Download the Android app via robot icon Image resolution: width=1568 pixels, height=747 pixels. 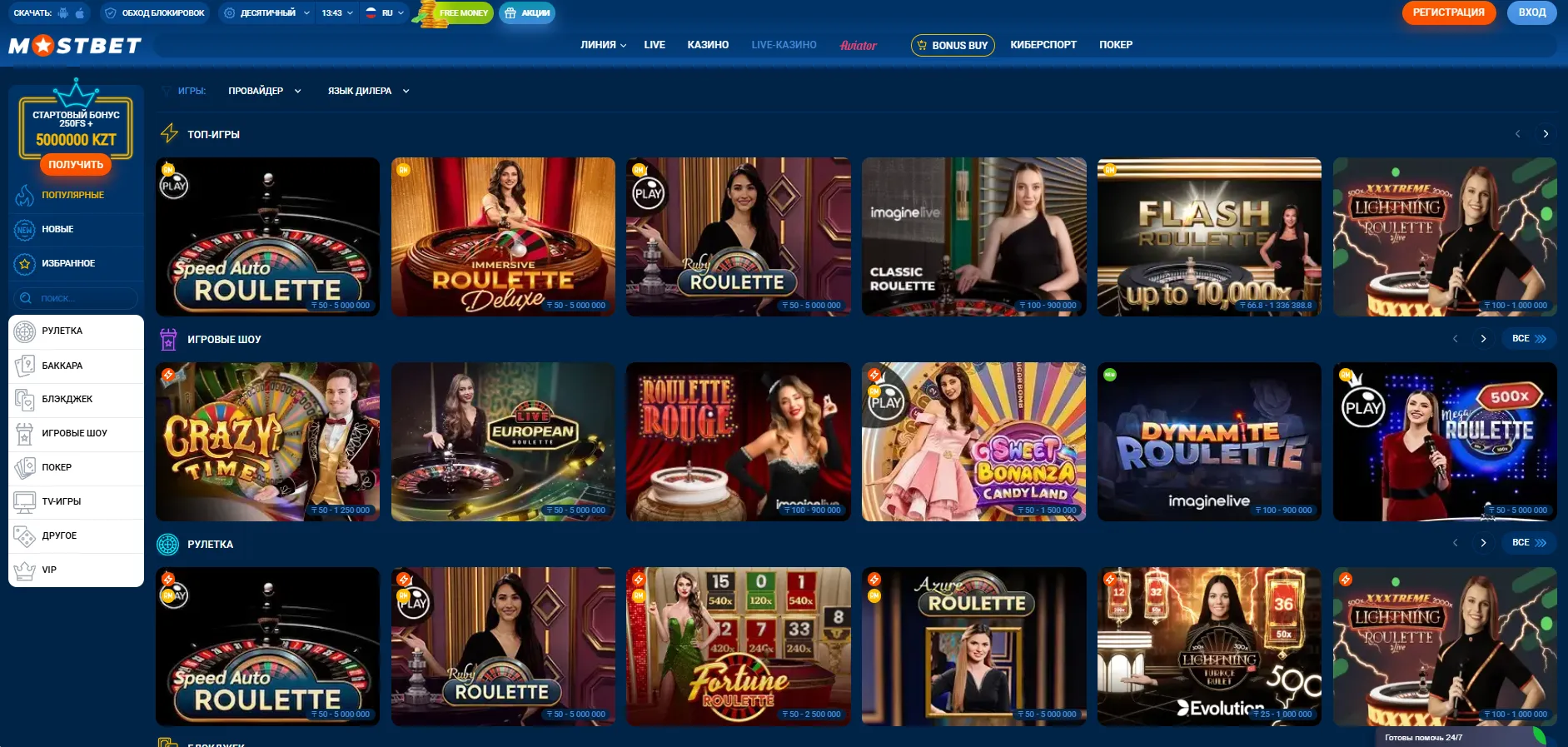(63, 13)
